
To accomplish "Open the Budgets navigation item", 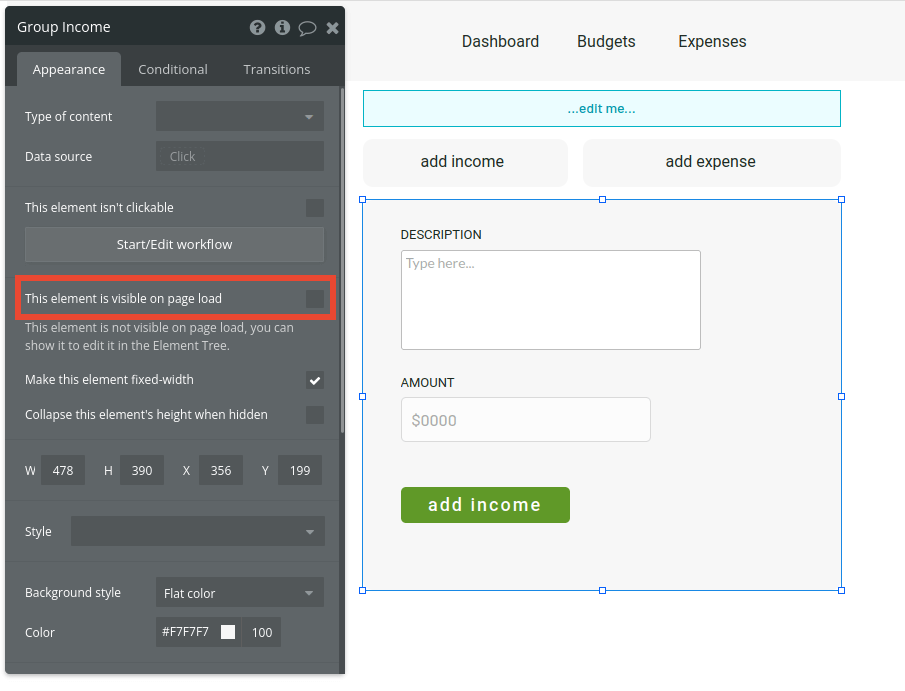I will (x=605, y=41).
